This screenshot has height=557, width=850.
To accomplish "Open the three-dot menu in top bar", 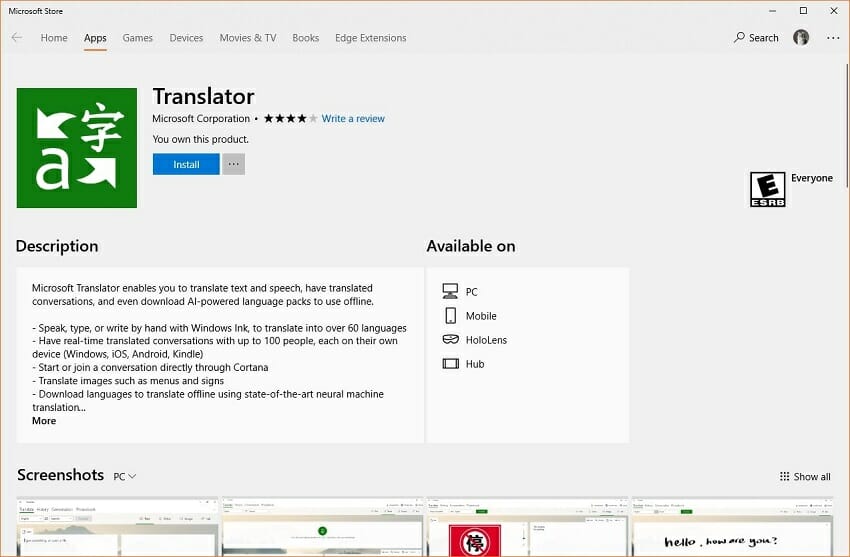I will 833,38.
